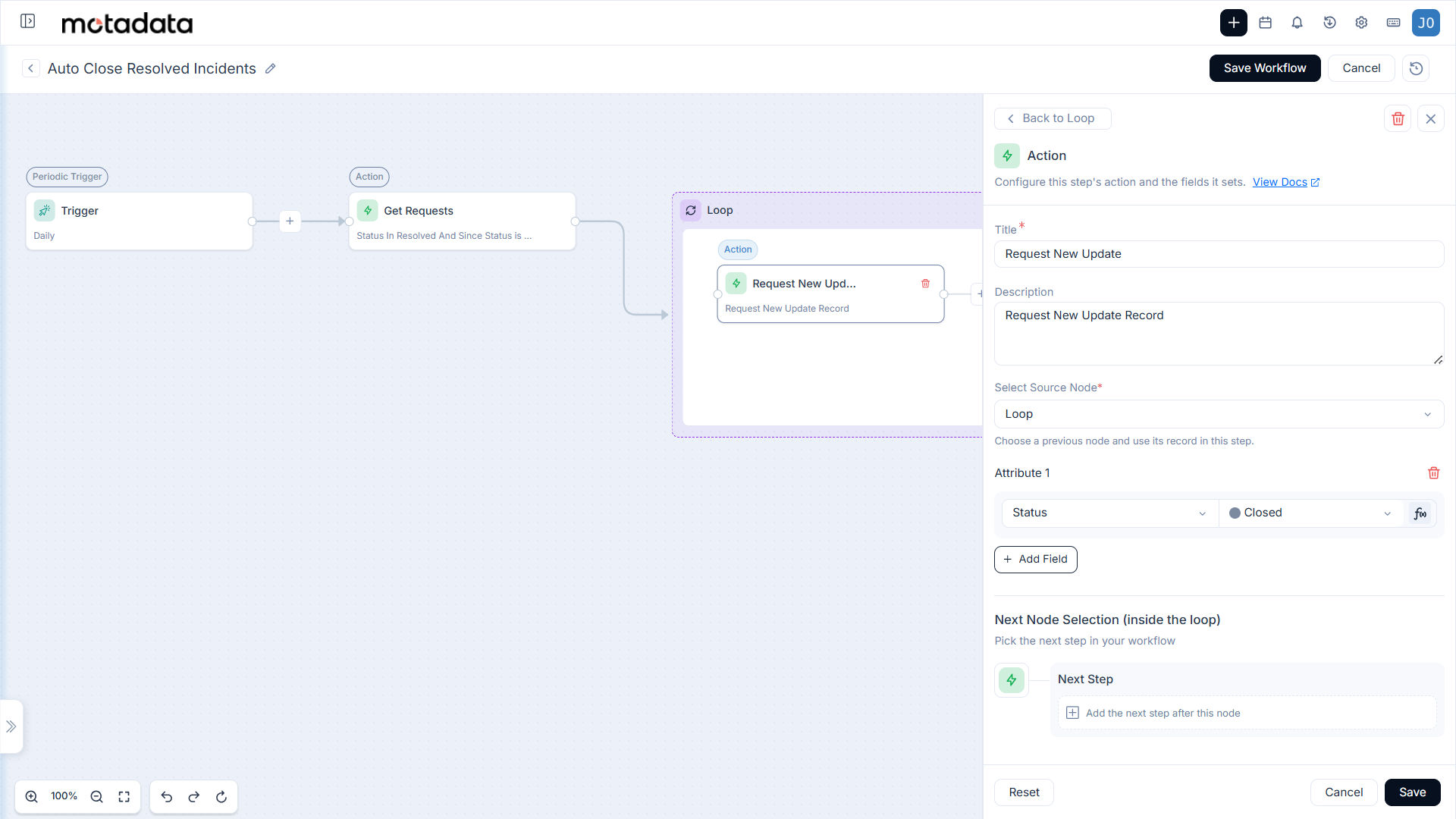Reset the canvas with refresh icon
The image size is (1456, 819).
tap(221, 796)
